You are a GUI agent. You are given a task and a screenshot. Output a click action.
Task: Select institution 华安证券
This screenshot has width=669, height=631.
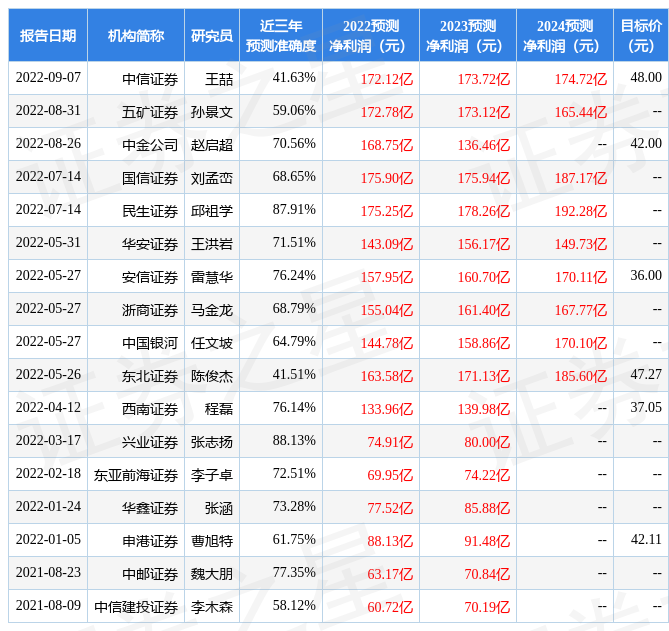click(150, 244)
